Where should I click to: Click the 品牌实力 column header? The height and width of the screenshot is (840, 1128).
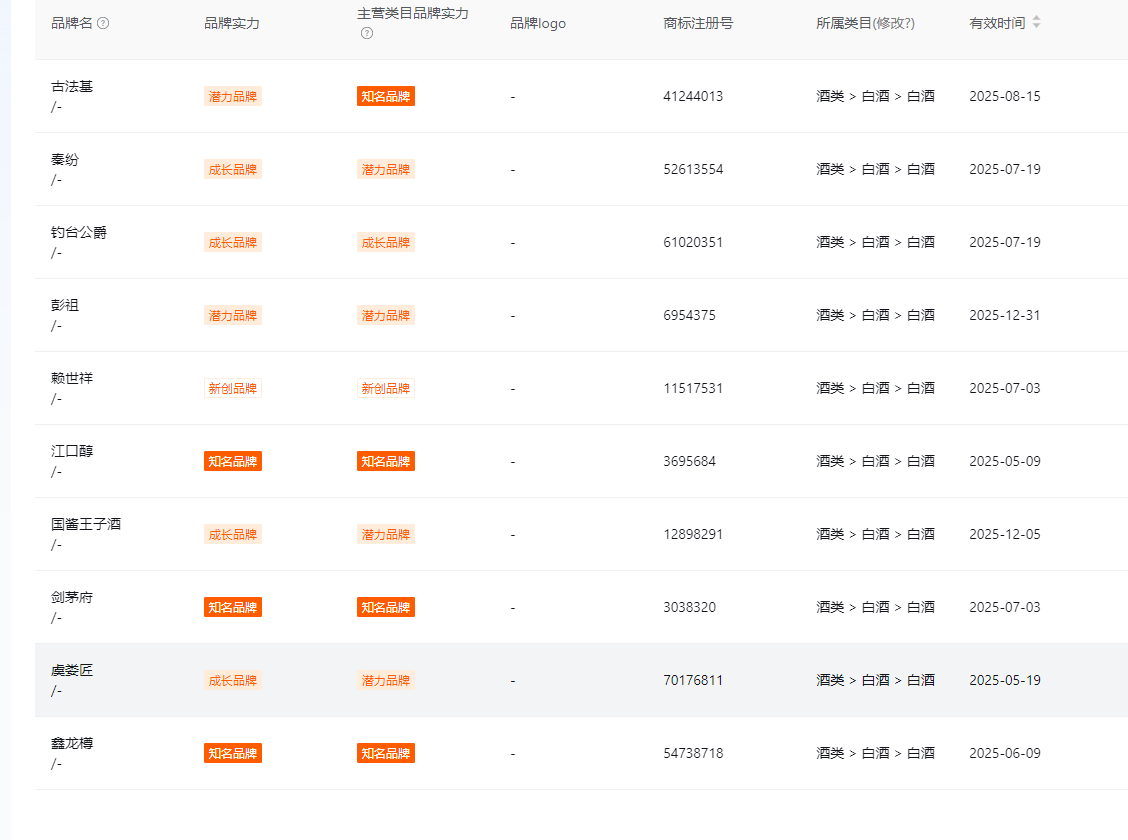pyautogui.click(x=232, y=23)
